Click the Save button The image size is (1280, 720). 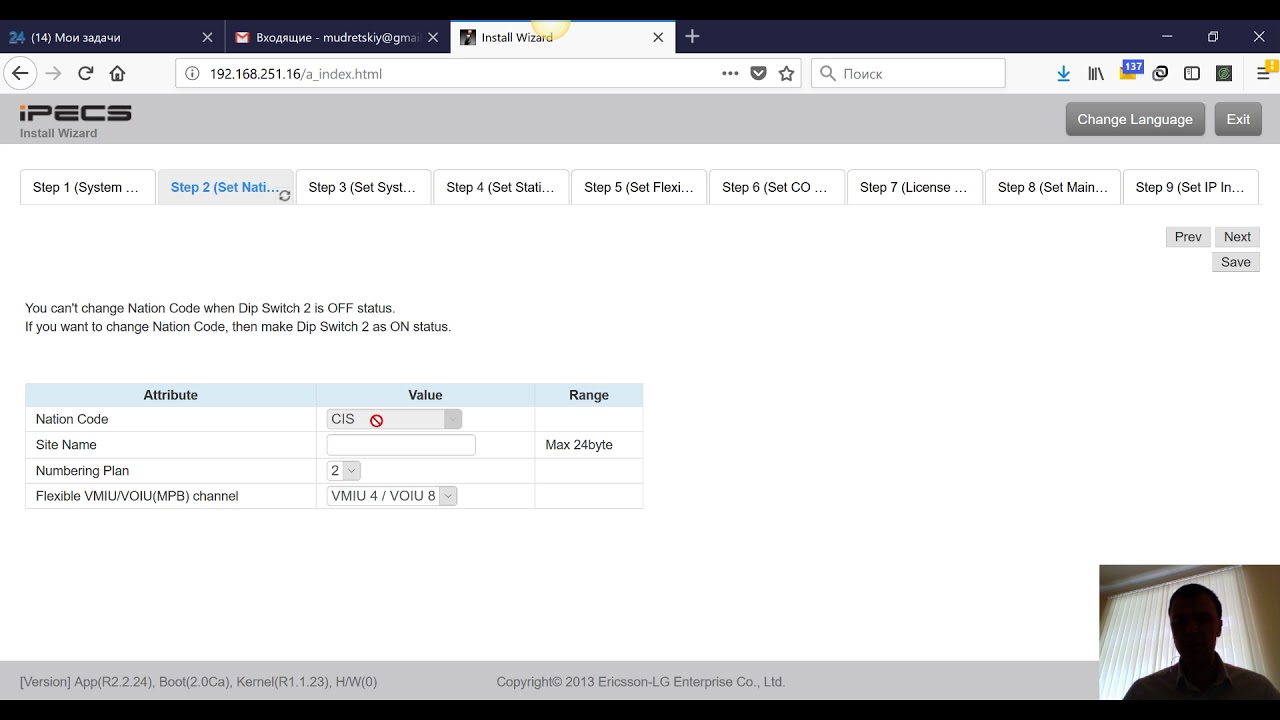[1236, 262]
